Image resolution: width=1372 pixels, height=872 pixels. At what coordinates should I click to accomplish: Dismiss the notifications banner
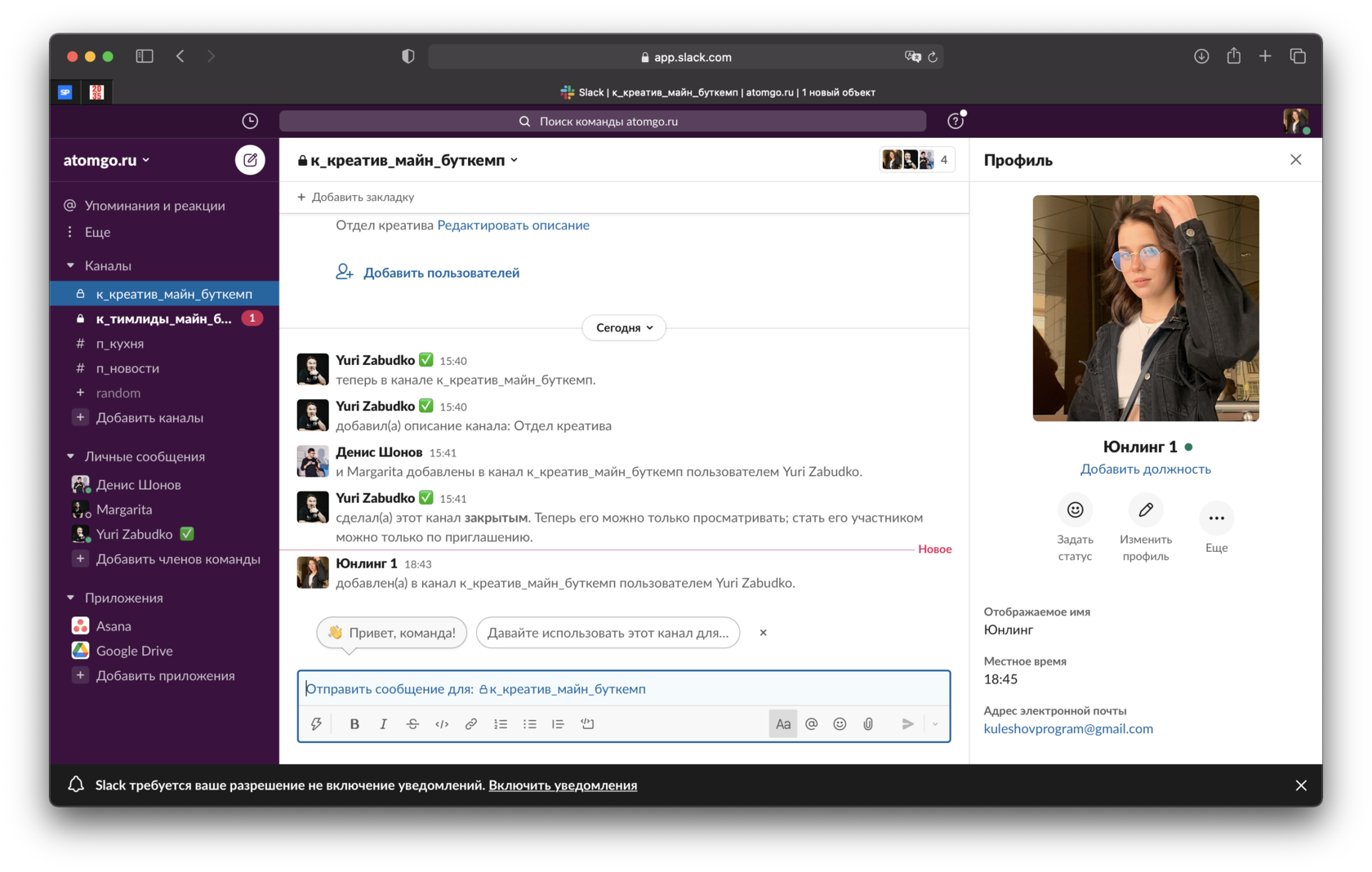click(x=1301, y=785)
